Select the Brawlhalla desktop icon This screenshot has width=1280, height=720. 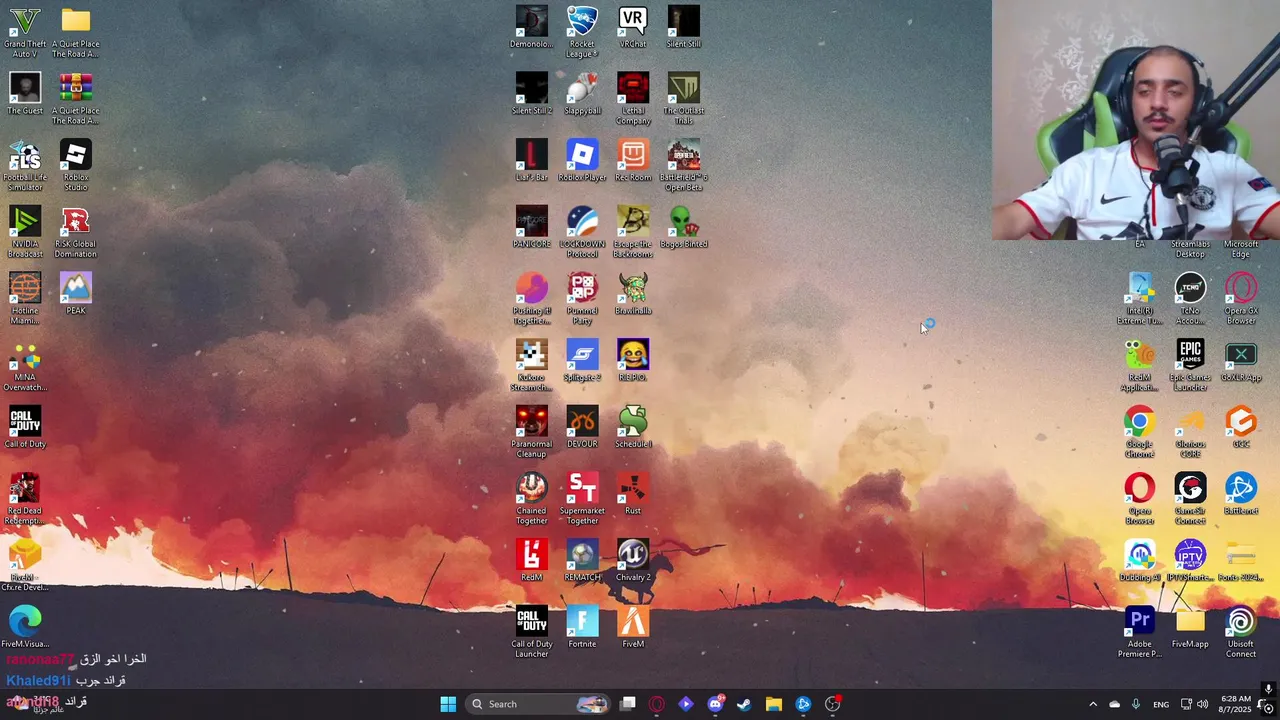pyautogui.click(x=633, y=294)
